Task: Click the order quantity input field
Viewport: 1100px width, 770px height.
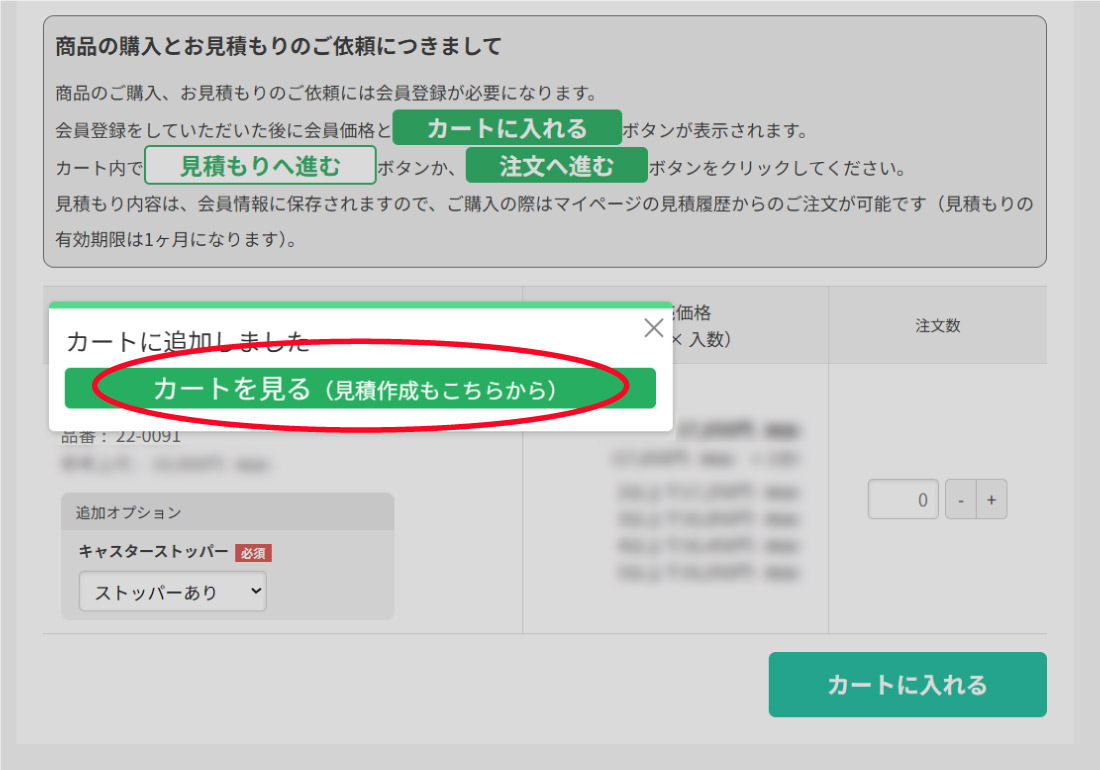Action: point(903,500)
